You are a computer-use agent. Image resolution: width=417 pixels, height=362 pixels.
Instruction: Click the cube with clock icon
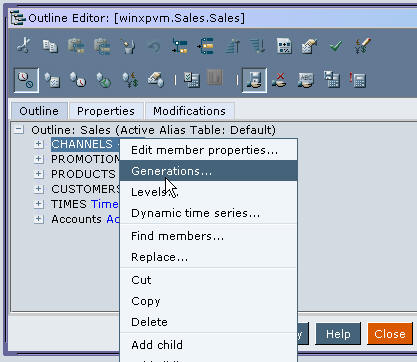pyautogui.click(x=78, y=80)
